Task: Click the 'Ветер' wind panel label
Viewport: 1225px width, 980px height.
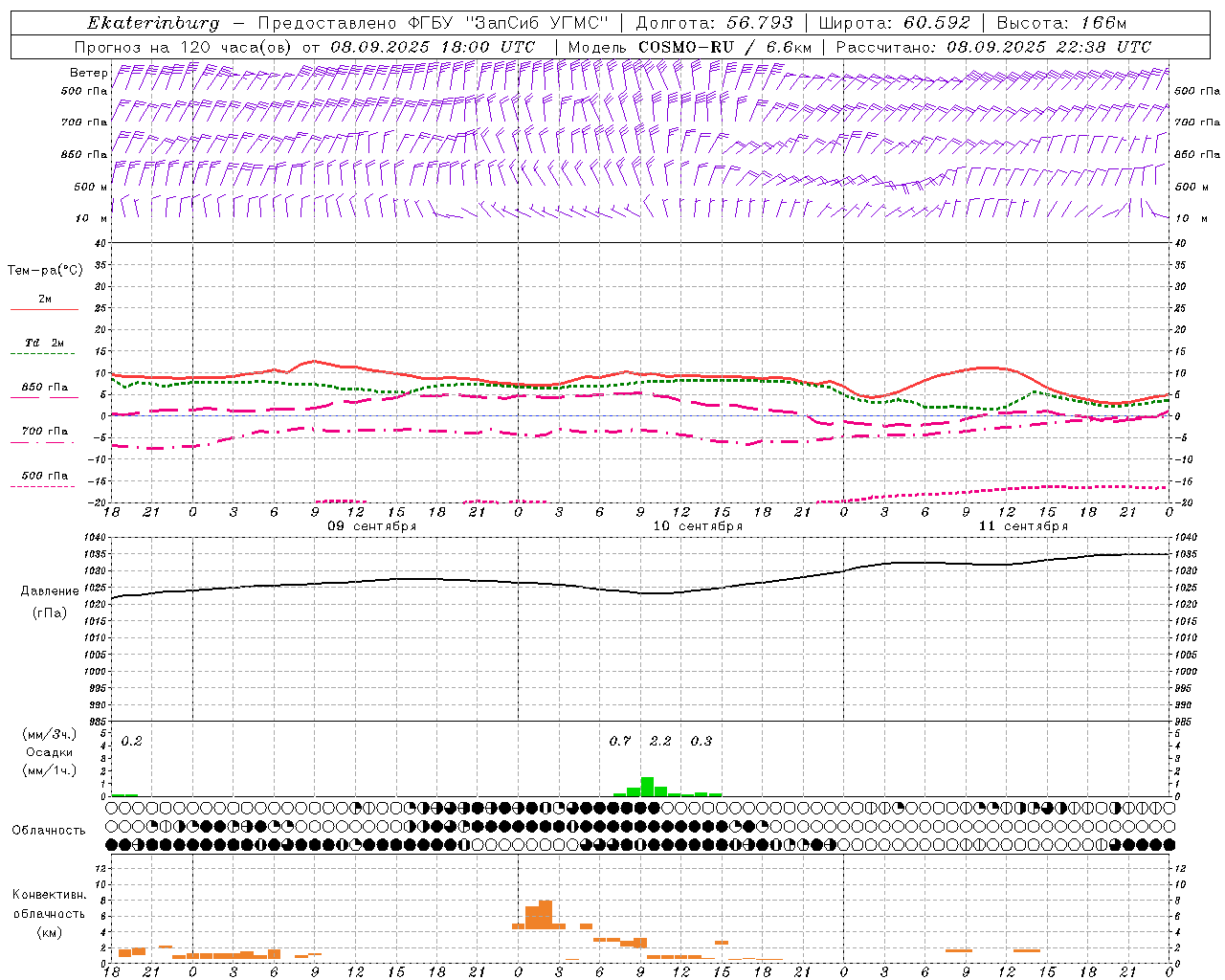Action: [x=89, y=73]
